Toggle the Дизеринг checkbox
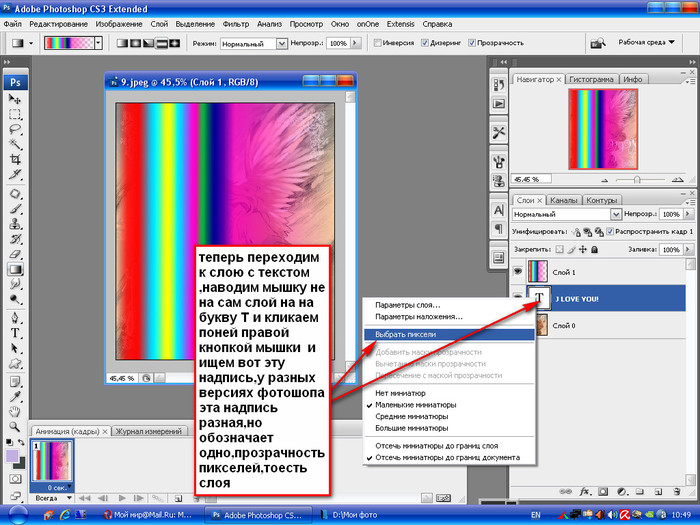 pos(425,43)
